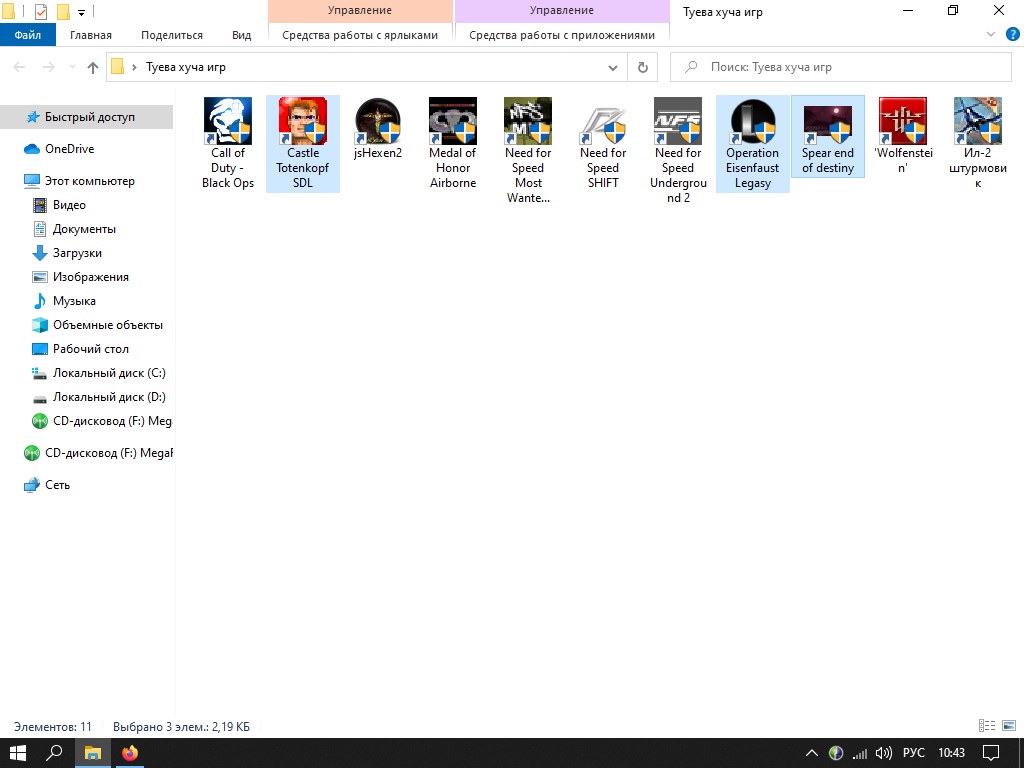Select the 'Wolfenstein' shortcut icon

coord(903,121)
